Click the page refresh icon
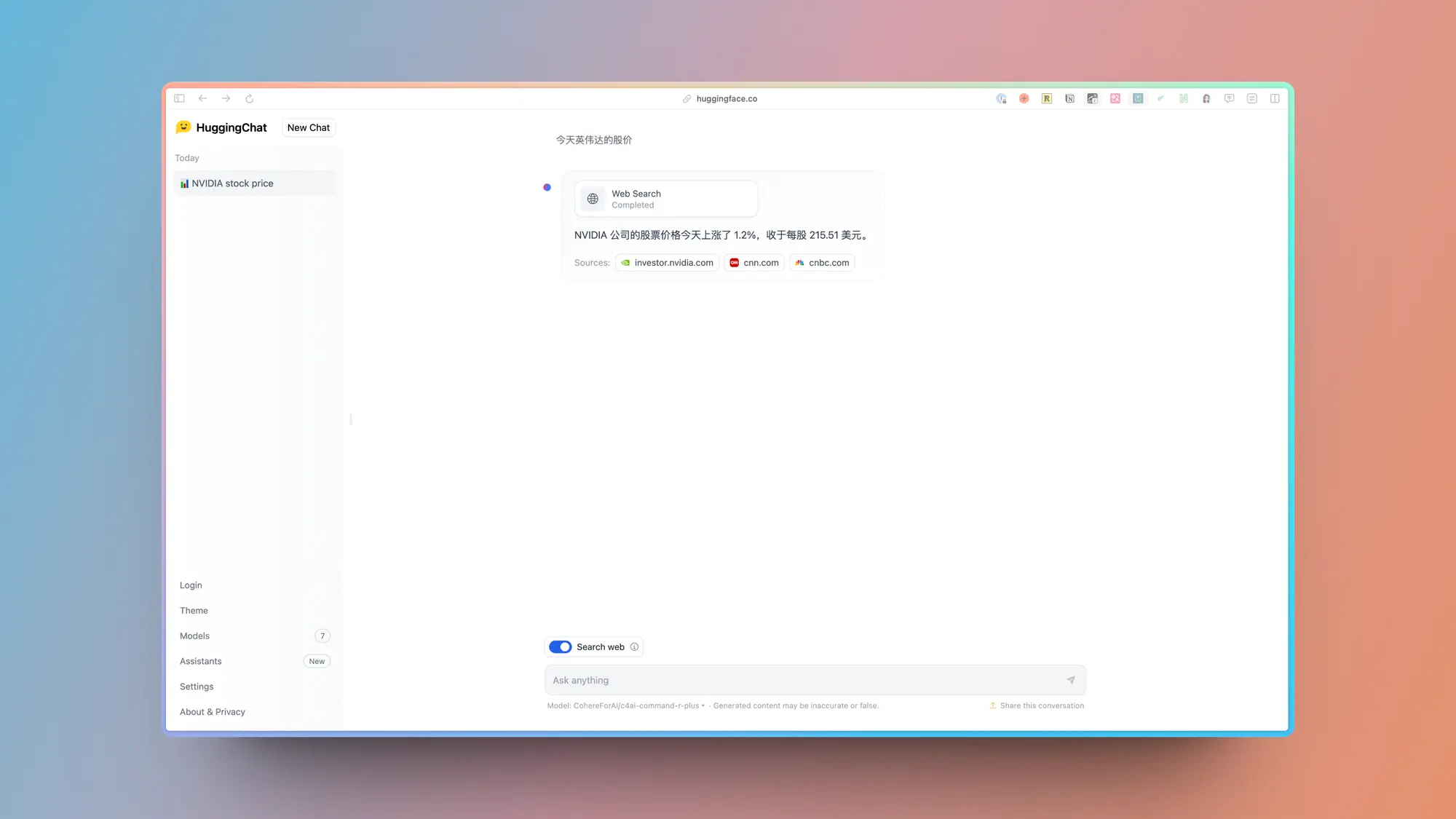This screenshot has width=1456, height=819. [x=249, y=98]
